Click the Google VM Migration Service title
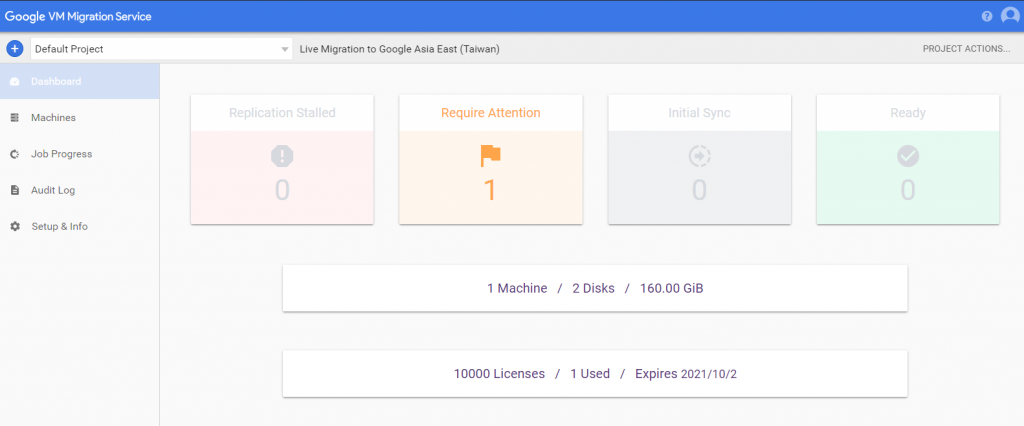The image size is (1024, 426). point(78,16)
